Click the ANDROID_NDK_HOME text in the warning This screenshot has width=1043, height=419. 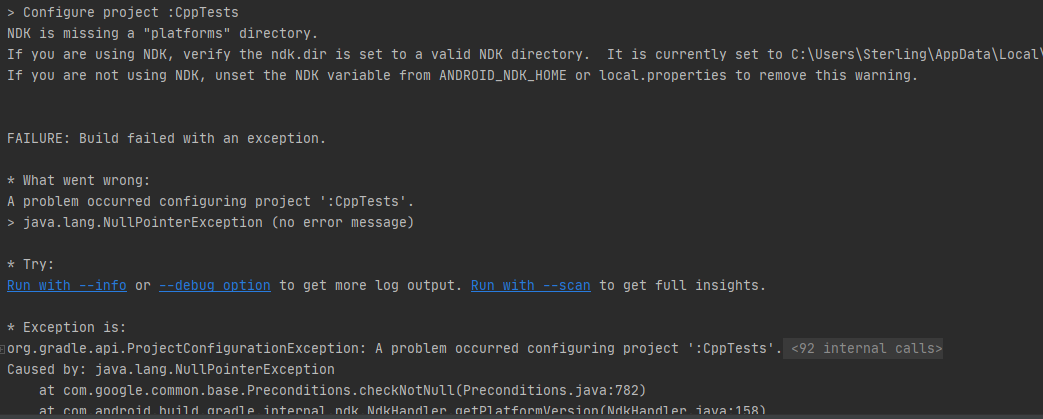tap(503, 75)
